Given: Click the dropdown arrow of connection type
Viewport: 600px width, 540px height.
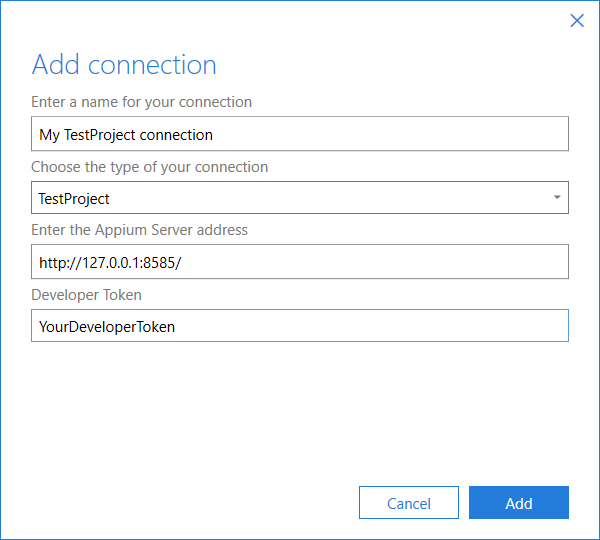Looking at the screenshot, I should point(557,197).
